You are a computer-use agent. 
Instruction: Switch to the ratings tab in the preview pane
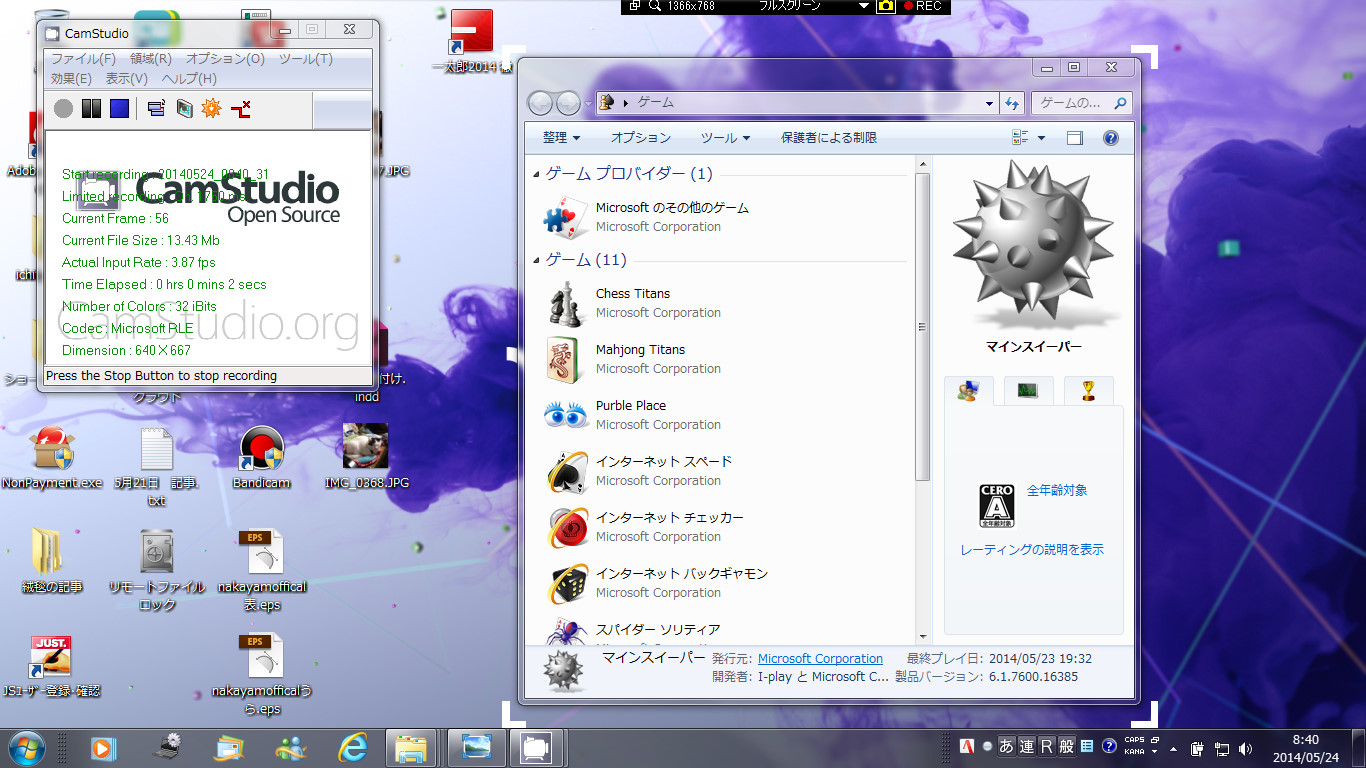[968, 391]
